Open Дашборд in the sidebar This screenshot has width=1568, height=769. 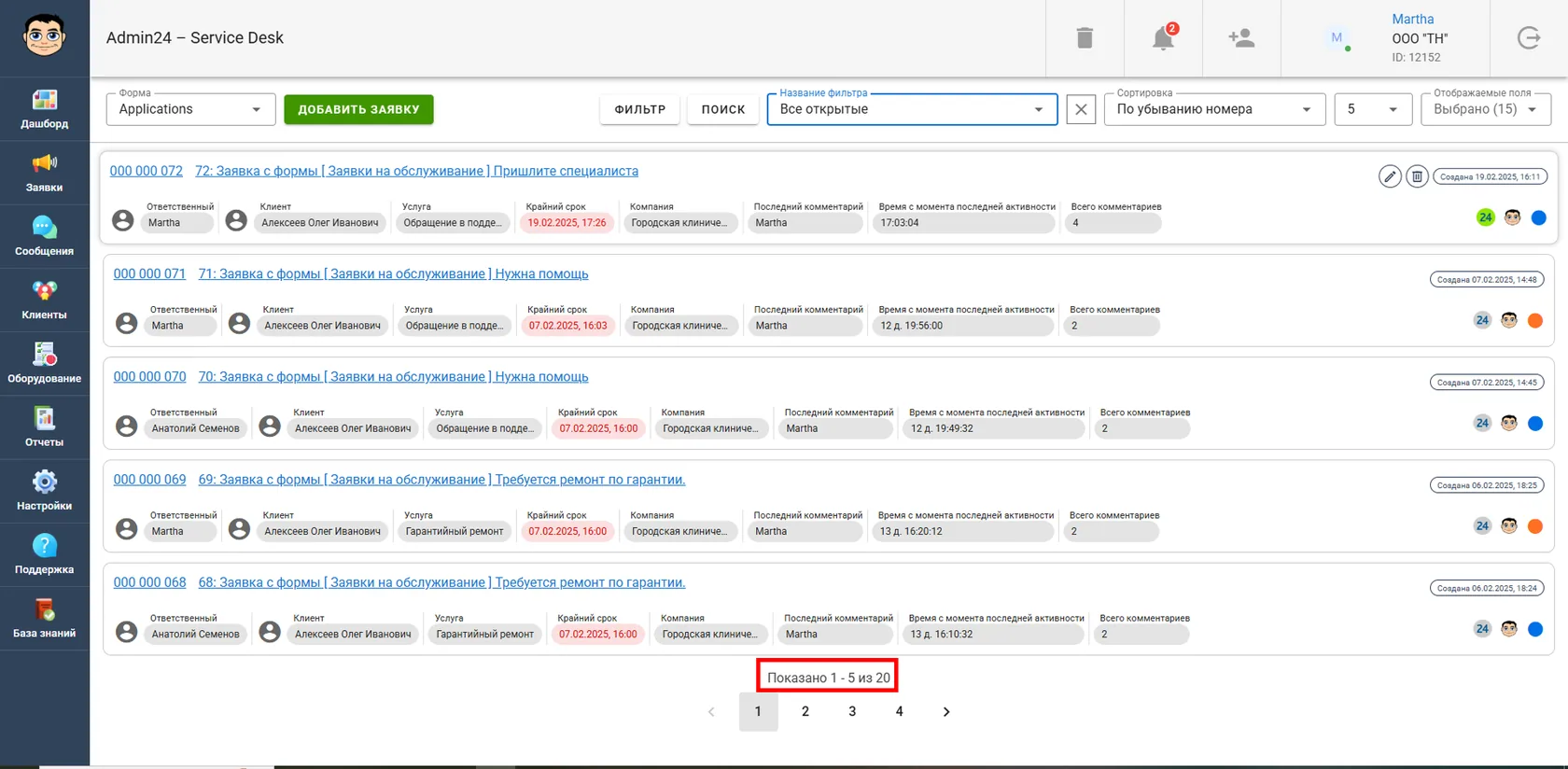pos(45,109)
